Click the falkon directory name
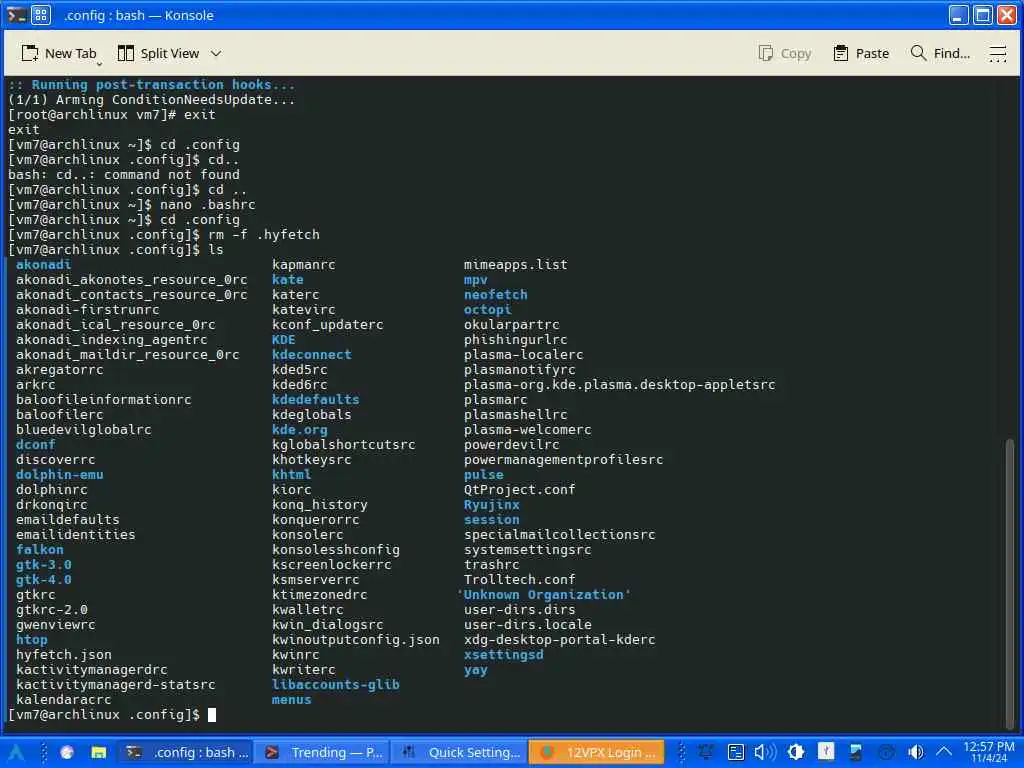Image resolution: width=1024 pixels, height=768 pixels. tap(39, 549)
